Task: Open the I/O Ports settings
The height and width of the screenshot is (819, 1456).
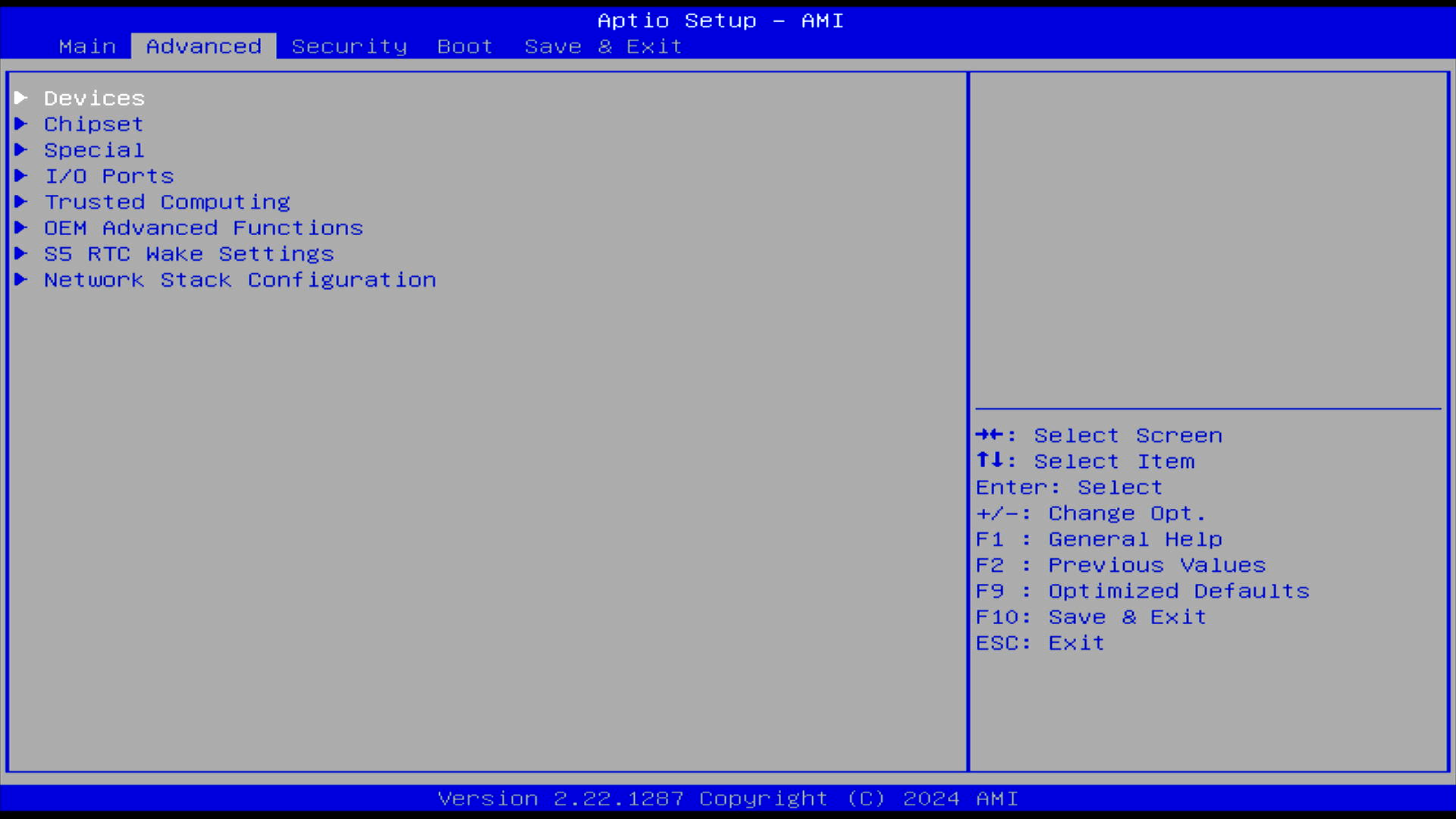Action: [109, 176]
